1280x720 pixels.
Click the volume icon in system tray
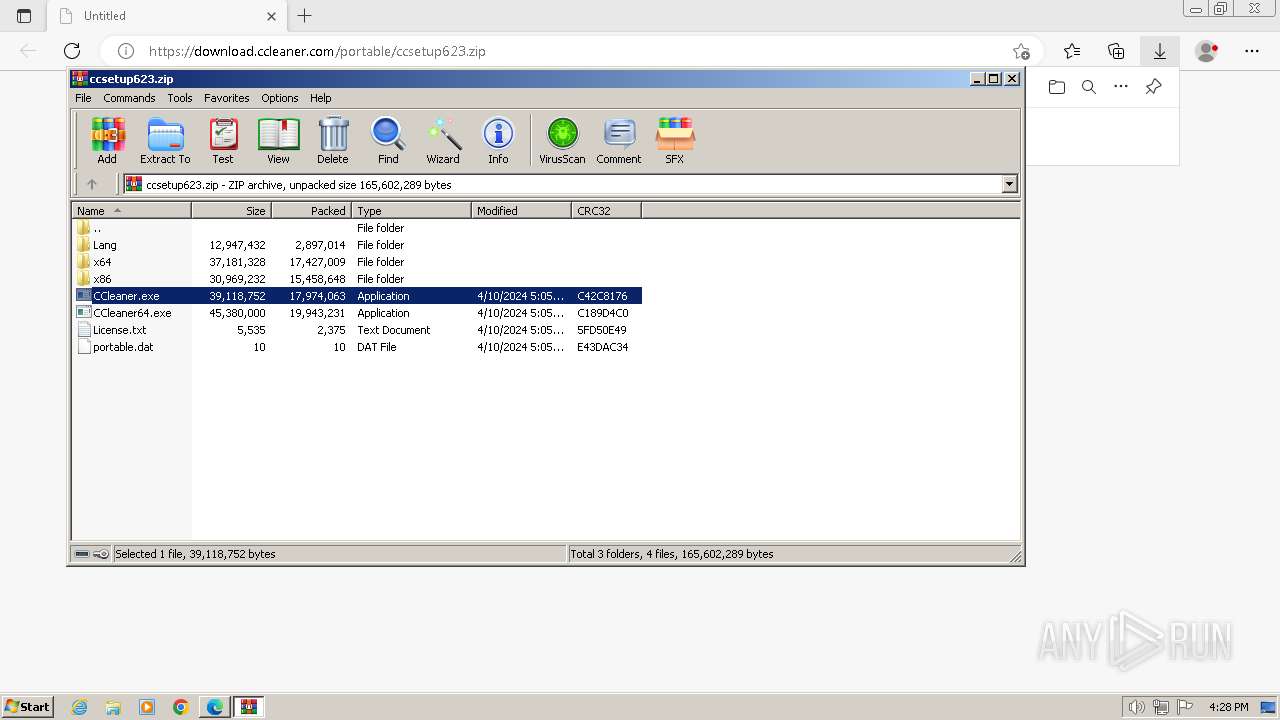tap(1137, 707)
